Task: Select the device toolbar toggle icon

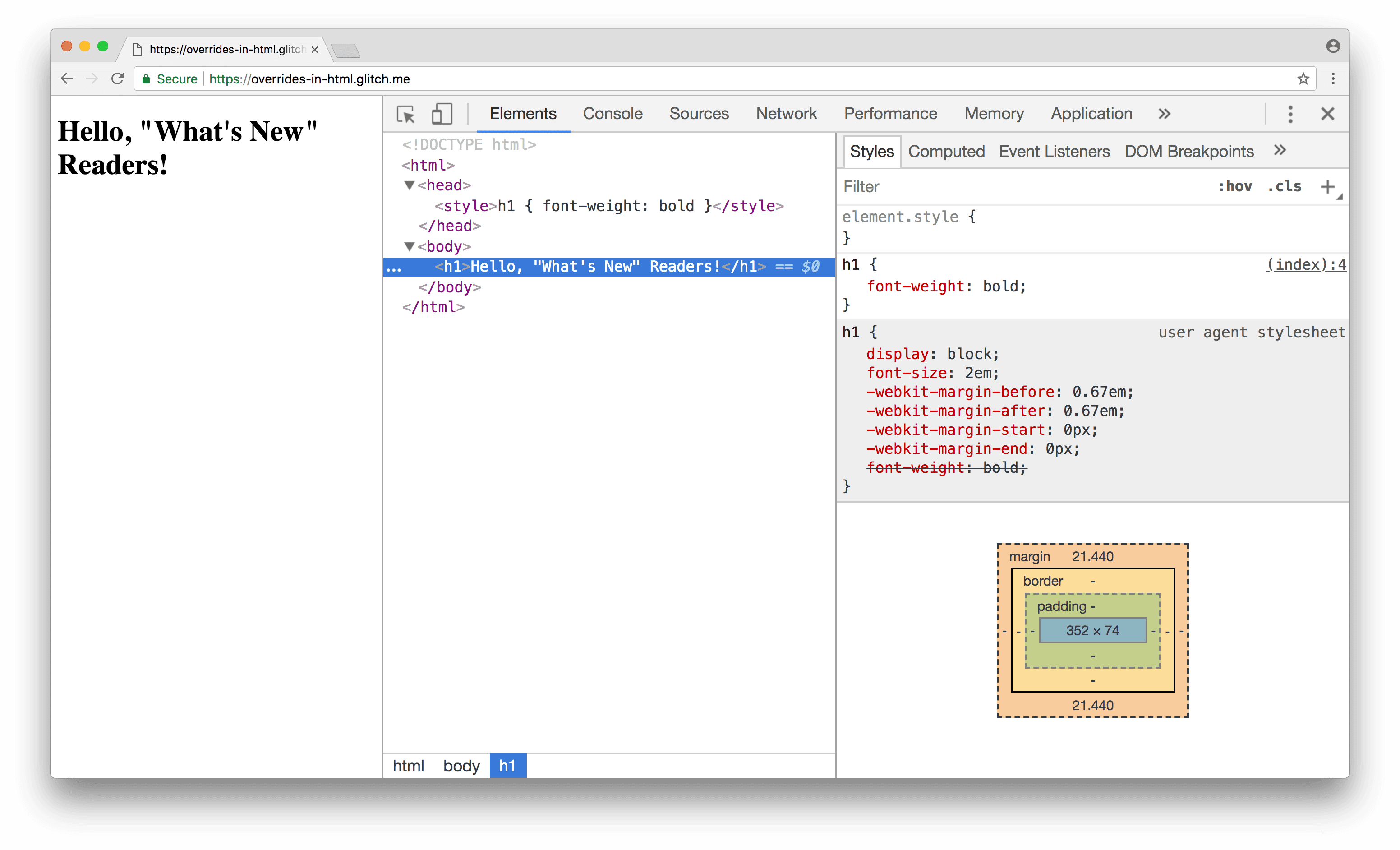Action: click(x=440, y=113)
